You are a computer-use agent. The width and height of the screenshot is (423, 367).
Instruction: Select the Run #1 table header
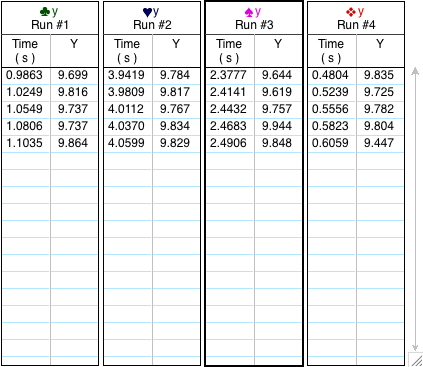[x=50, y=18]
